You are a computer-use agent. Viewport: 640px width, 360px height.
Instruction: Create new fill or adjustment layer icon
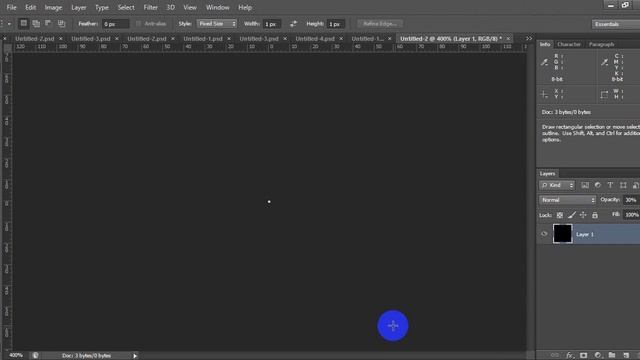click(598, 356)
